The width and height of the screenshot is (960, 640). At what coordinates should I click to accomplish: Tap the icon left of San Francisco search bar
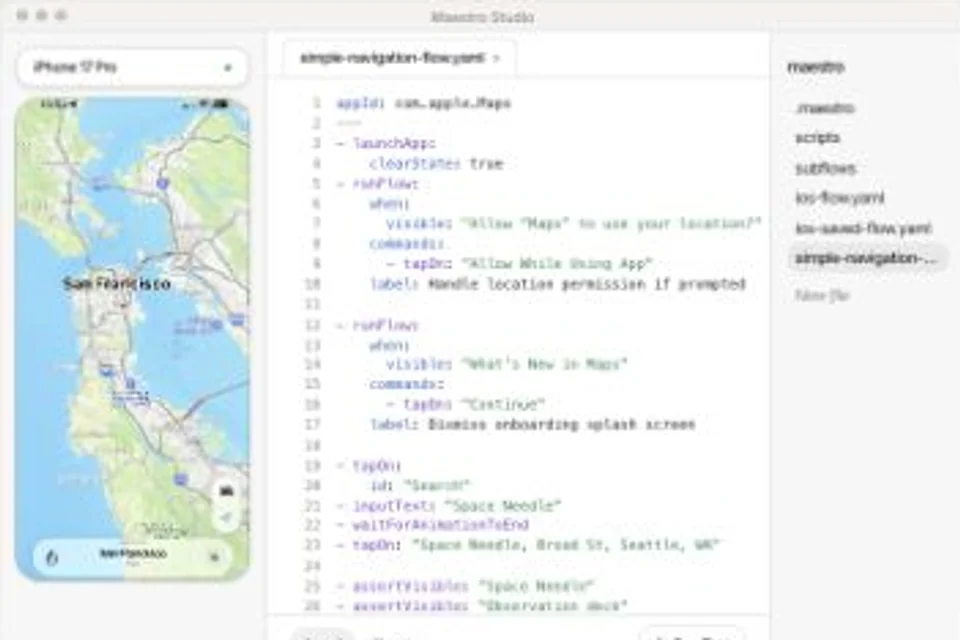52,557
